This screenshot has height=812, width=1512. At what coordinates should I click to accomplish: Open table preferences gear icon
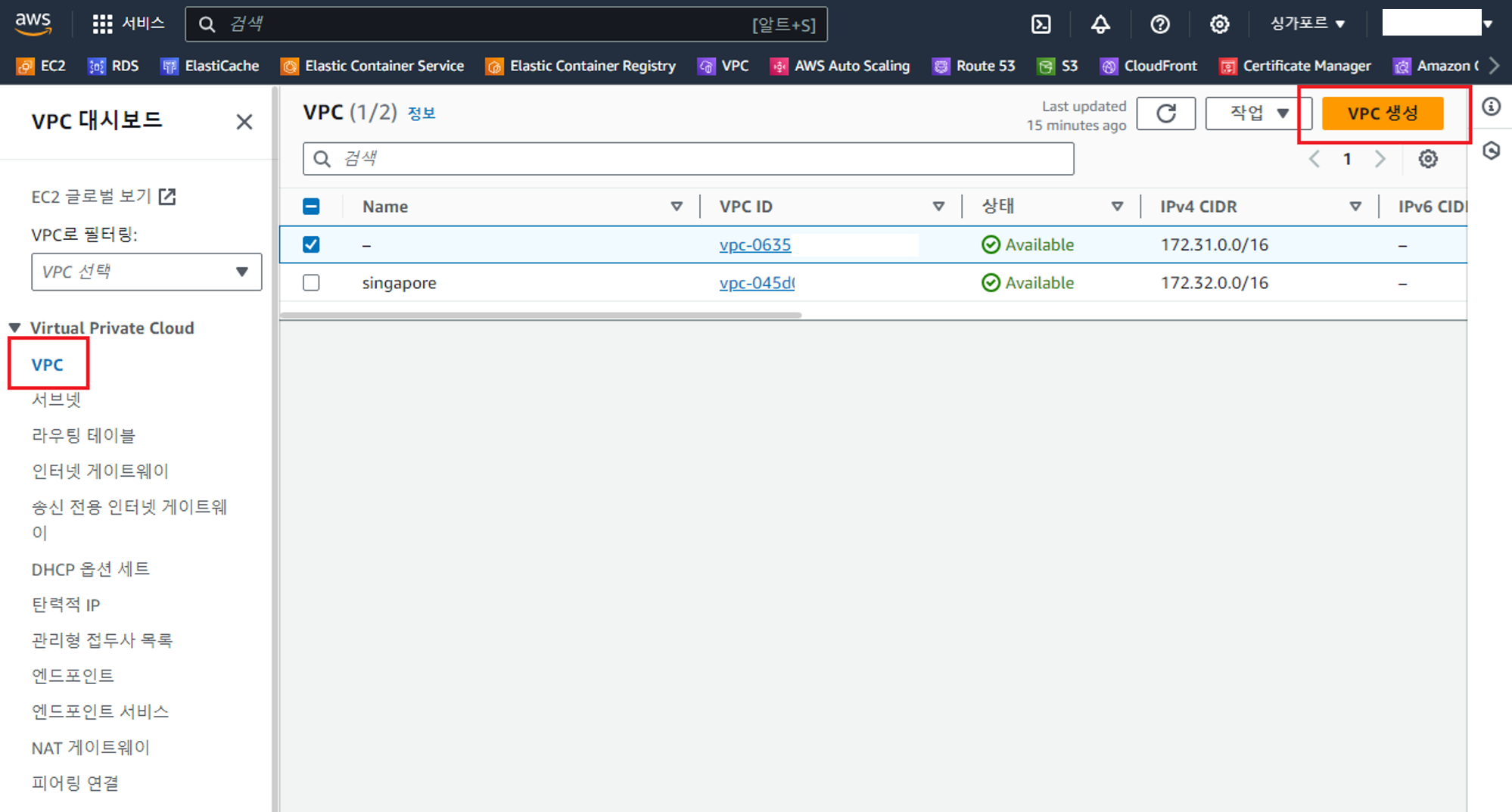(x=1428, y=159)
